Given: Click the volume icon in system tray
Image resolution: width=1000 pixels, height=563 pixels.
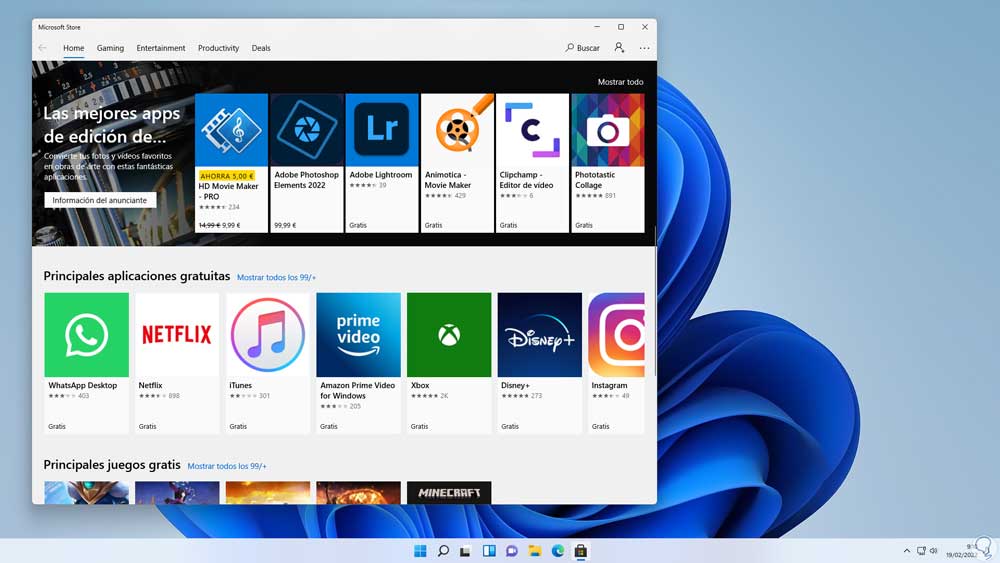Looking at the screenshot, I should click(934, 551).
